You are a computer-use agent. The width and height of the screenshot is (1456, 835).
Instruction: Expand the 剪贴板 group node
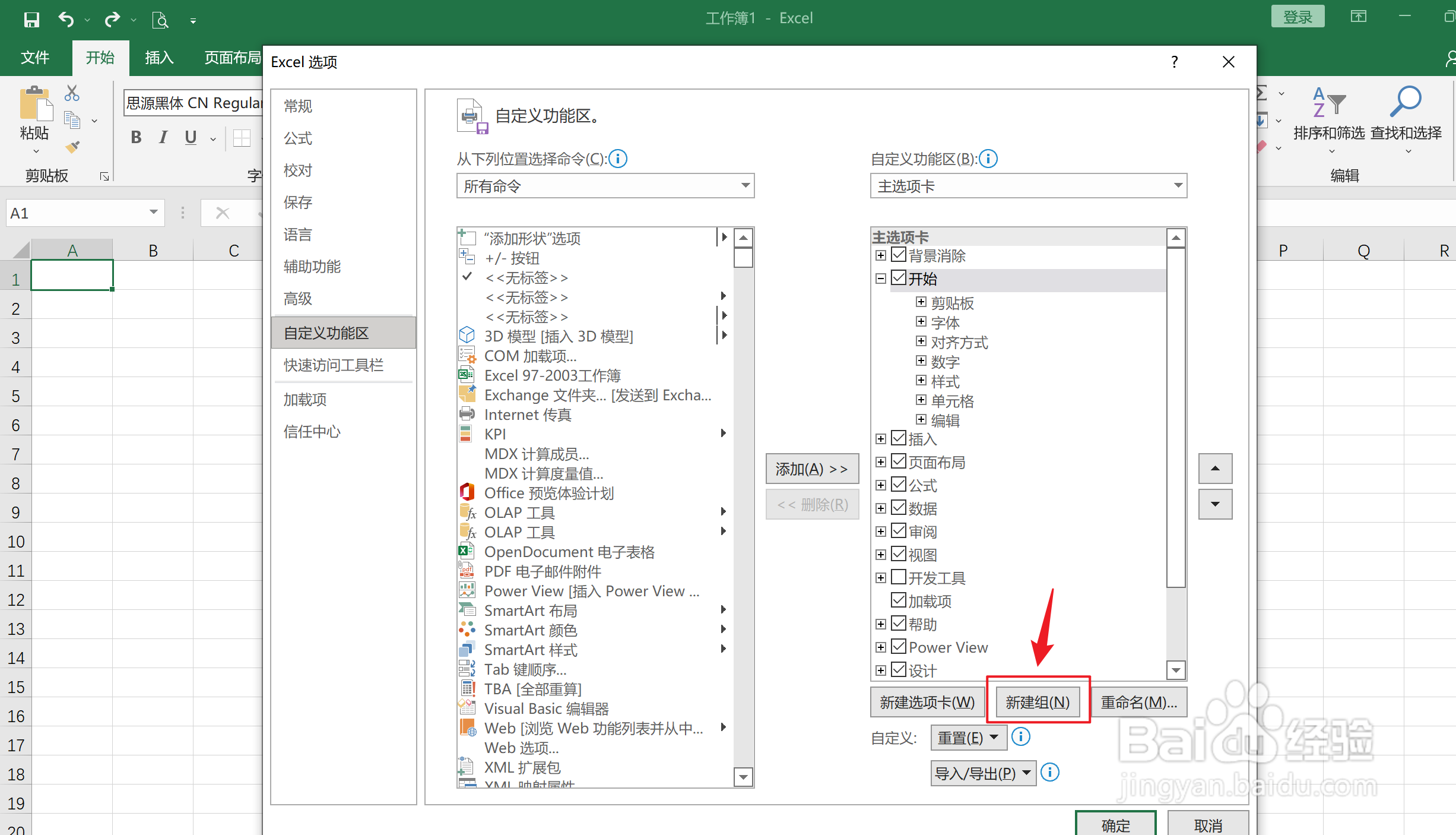tap(921, 302)
